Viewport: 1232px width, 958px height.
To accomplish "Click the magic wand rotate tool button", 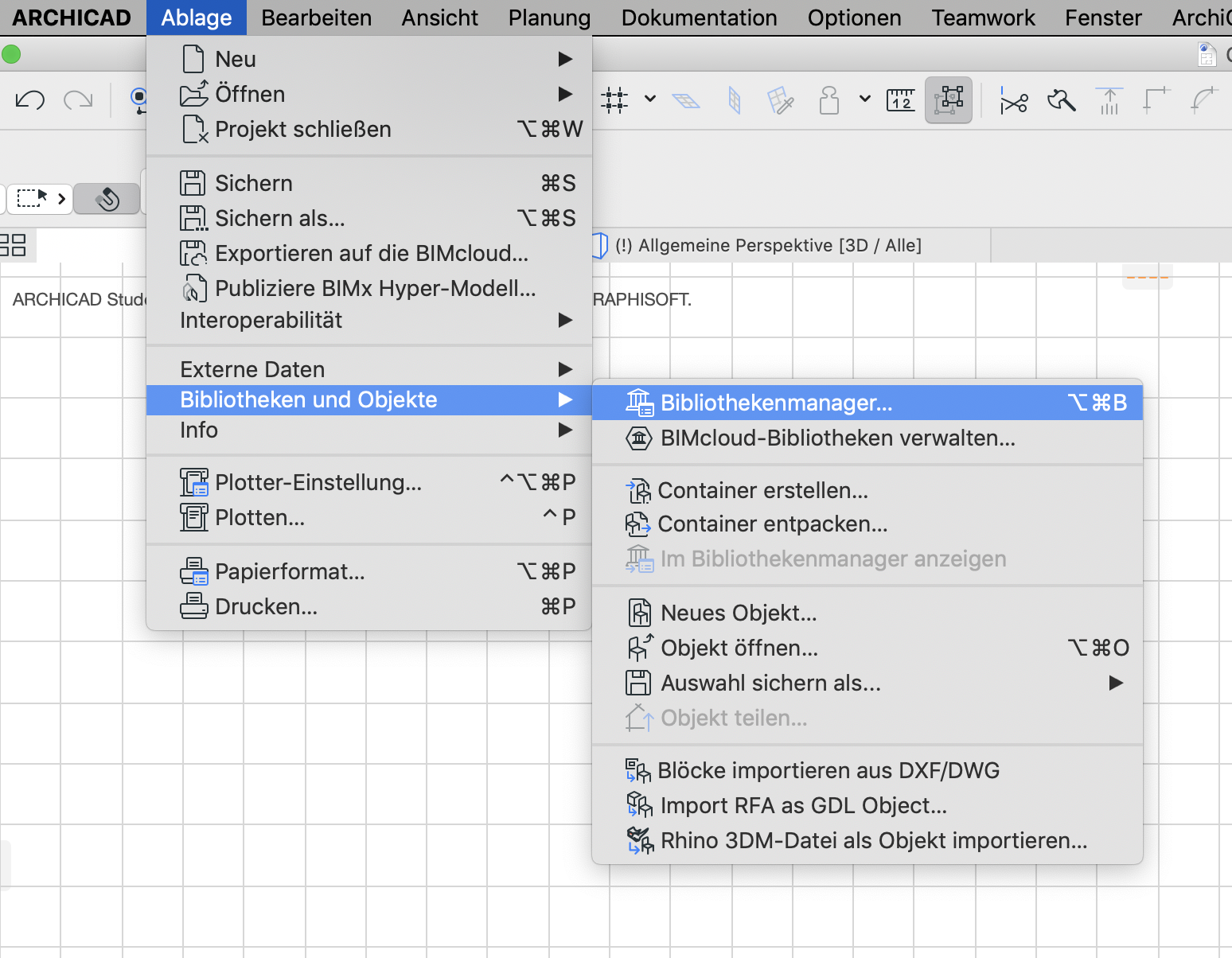I will click(107, 198).
